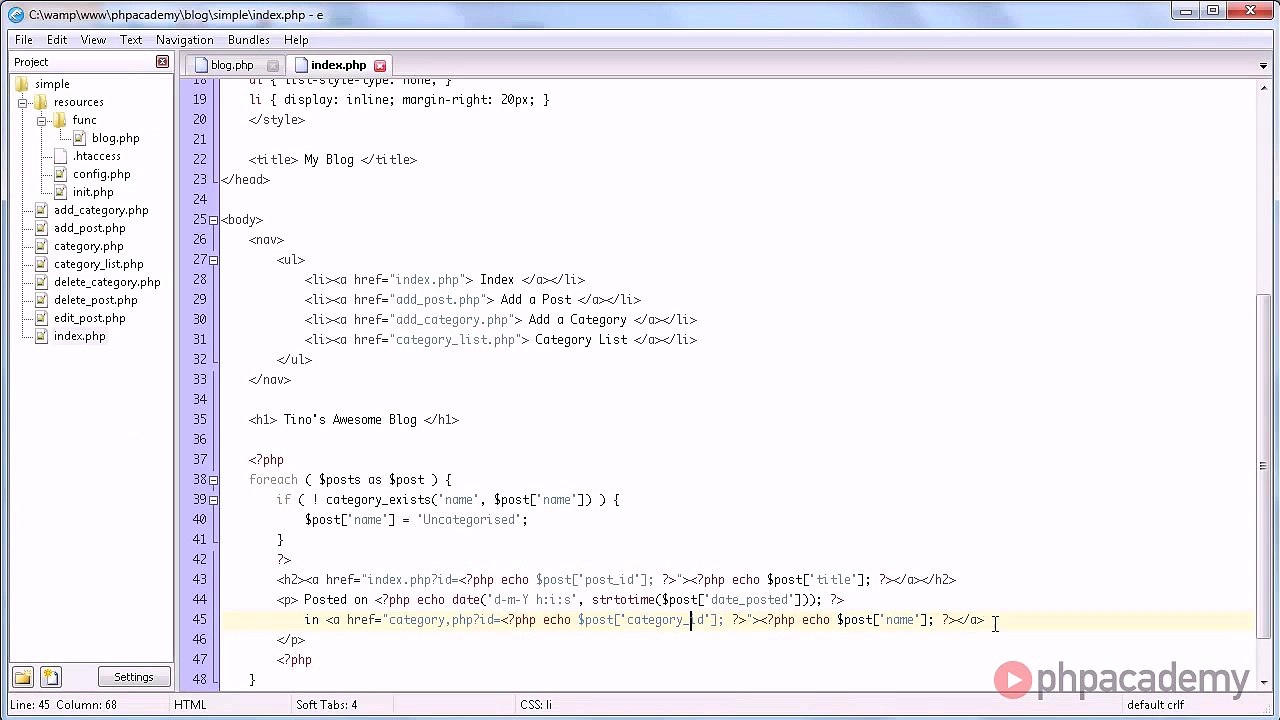Open add_category.php in project tree
This screenshot has width=1280, height=720.
tap(101, 210)
